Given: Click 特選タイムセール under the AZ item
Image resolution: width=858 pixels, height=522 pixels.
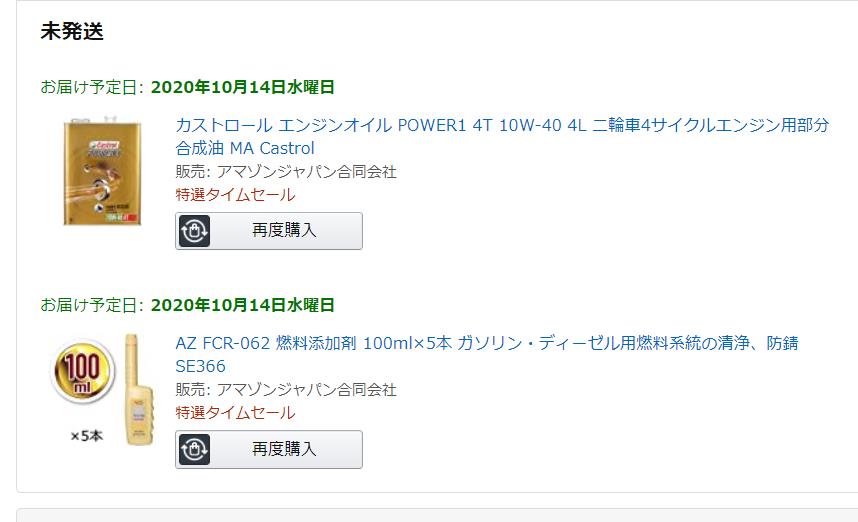Looking at the screenshot, I should coord(235,413).
